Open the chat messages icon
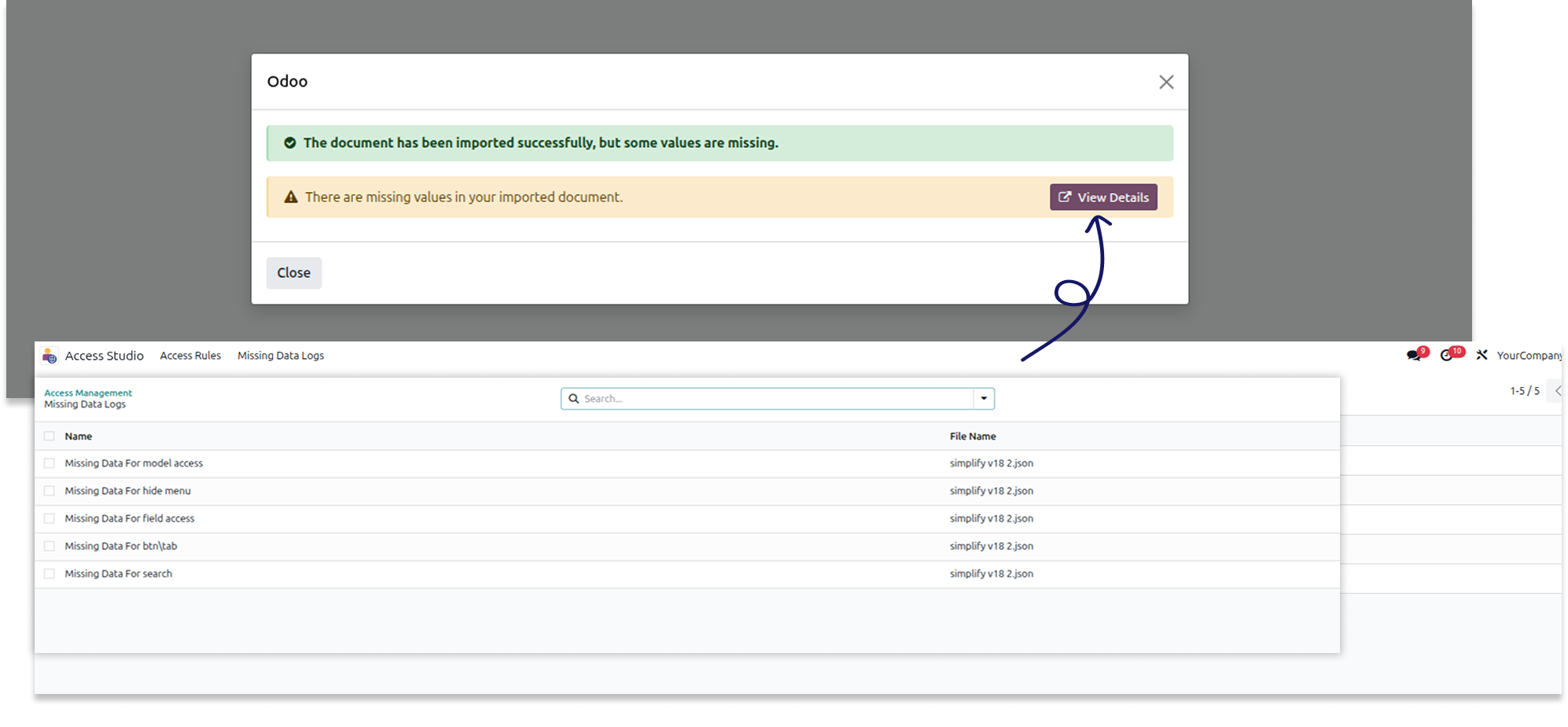 click(1414, 356)
